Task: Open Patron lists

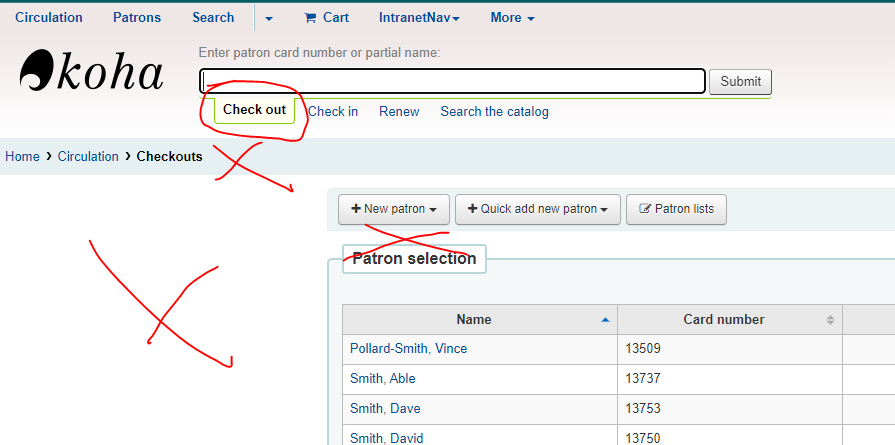Action: (x=676, y=209)
